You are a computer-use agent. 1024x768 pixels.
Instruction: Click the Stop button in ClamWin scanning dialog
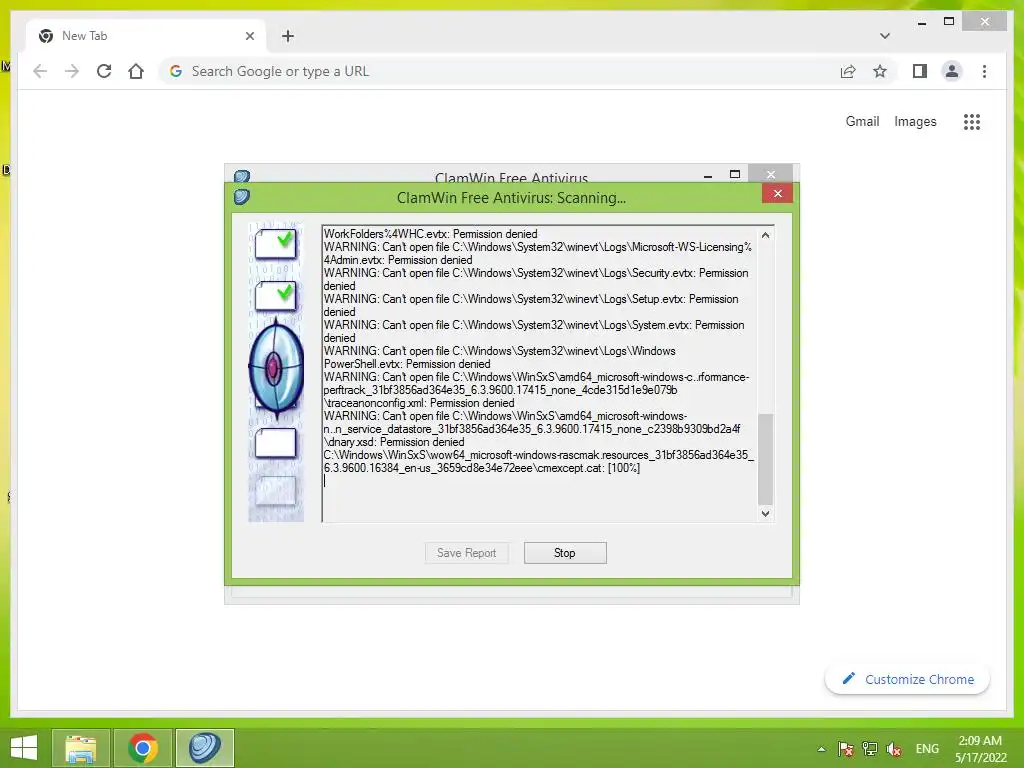[x=565, y=552]
